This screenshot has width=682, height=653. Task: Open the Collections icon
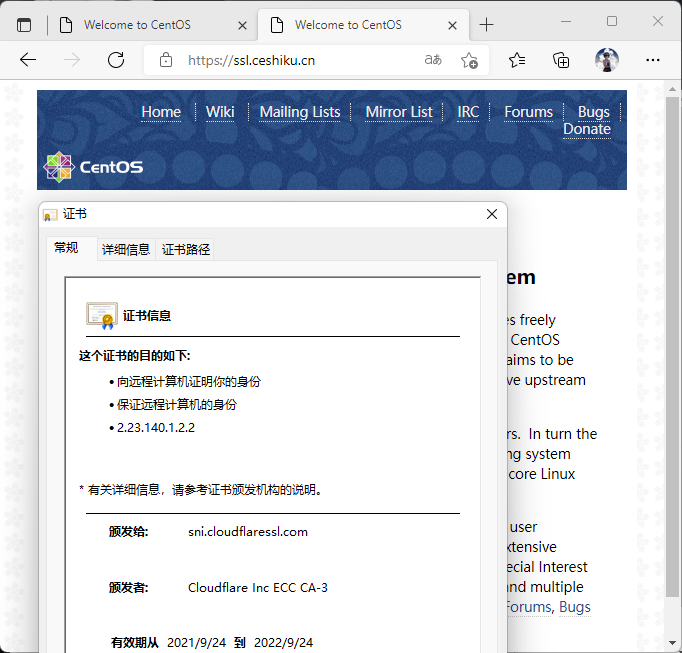(x=561, y=60)
